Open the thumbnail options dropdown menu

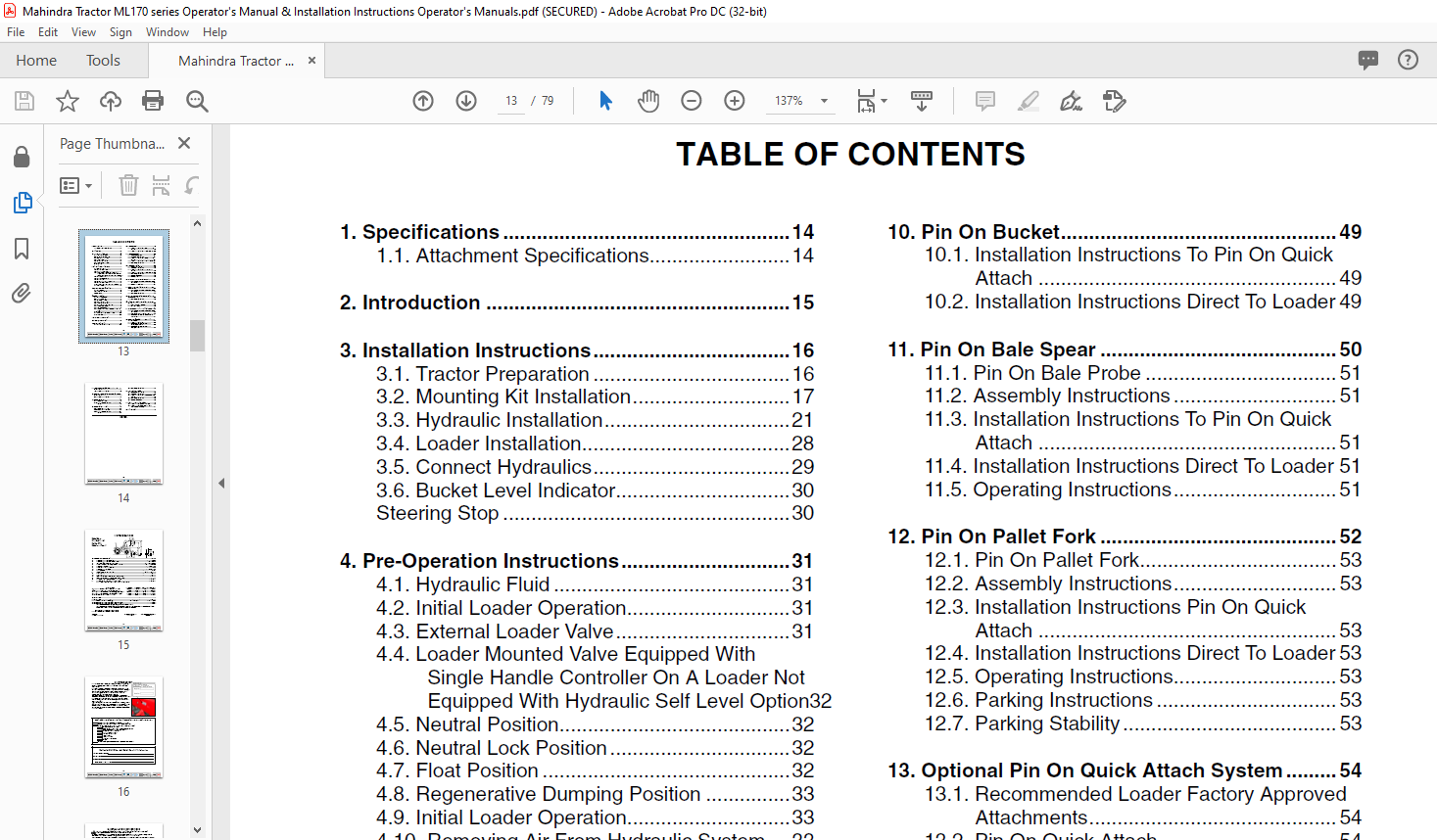click(x=75, y=185)
